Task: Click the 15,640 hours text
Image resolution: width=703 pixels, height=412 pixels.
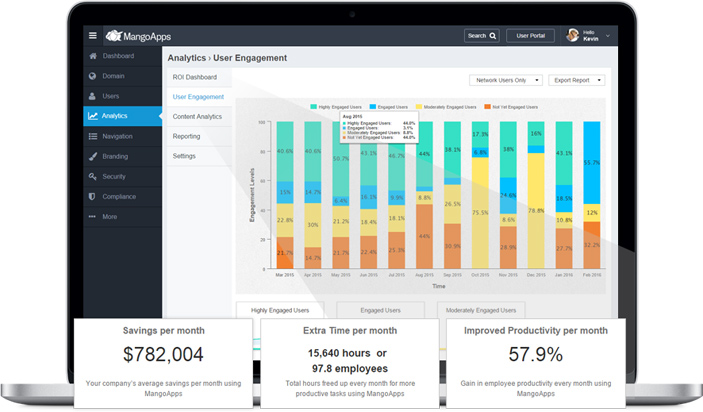Action: pyautogui.click(x=339, y=353)
